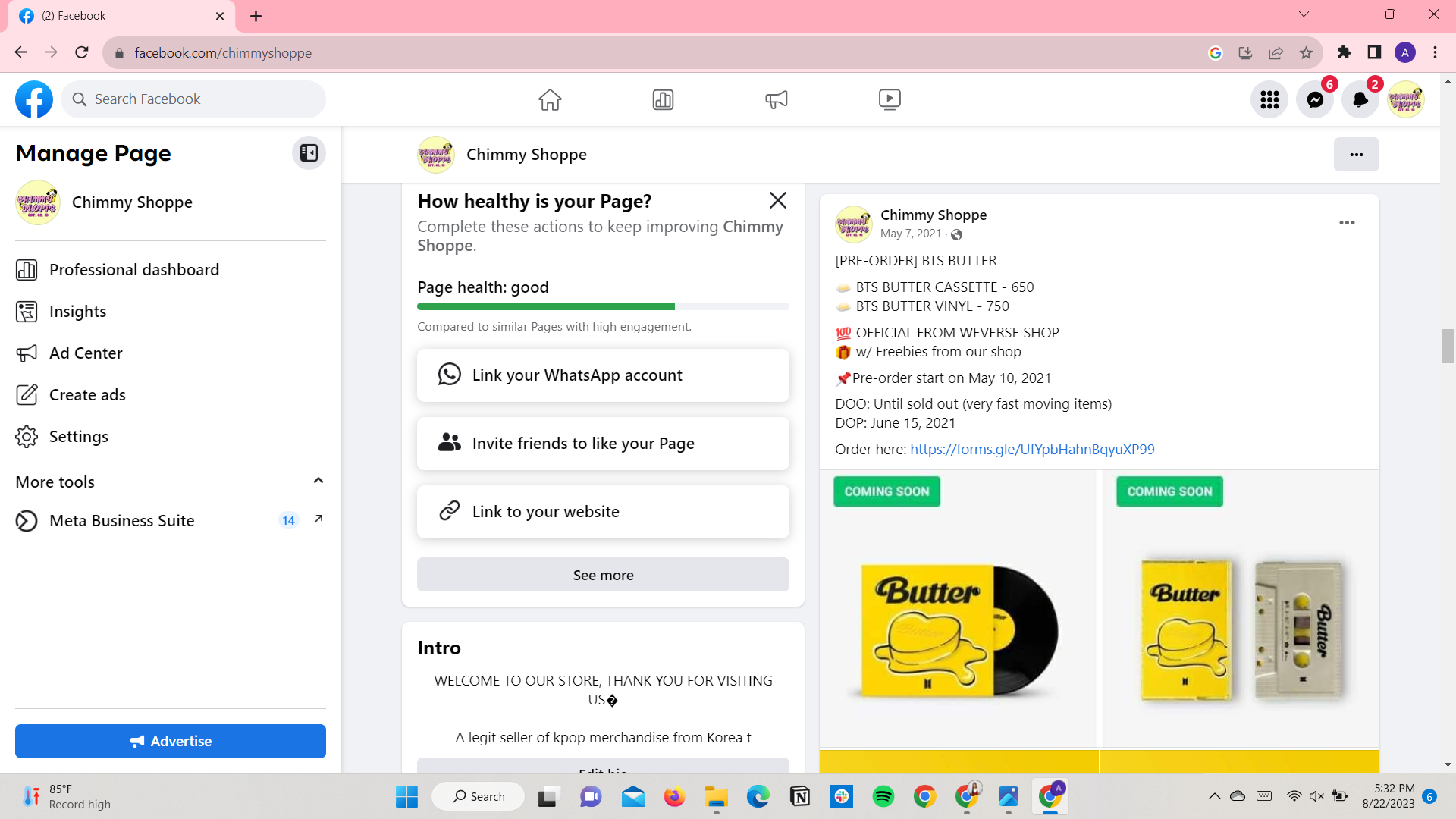Open Spotify from the taskbar
1456x819 pixels.
point(883,796)
